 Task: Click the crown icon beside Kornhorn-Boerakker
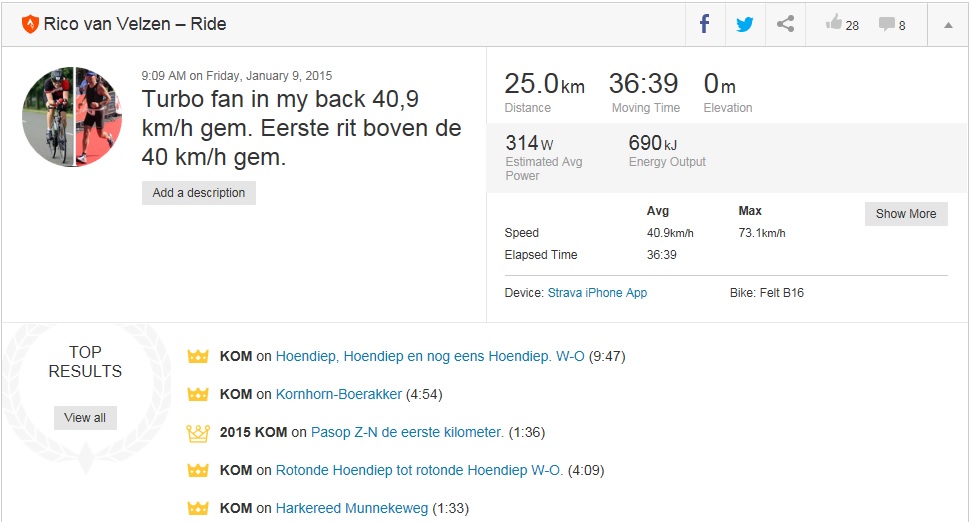198,394
